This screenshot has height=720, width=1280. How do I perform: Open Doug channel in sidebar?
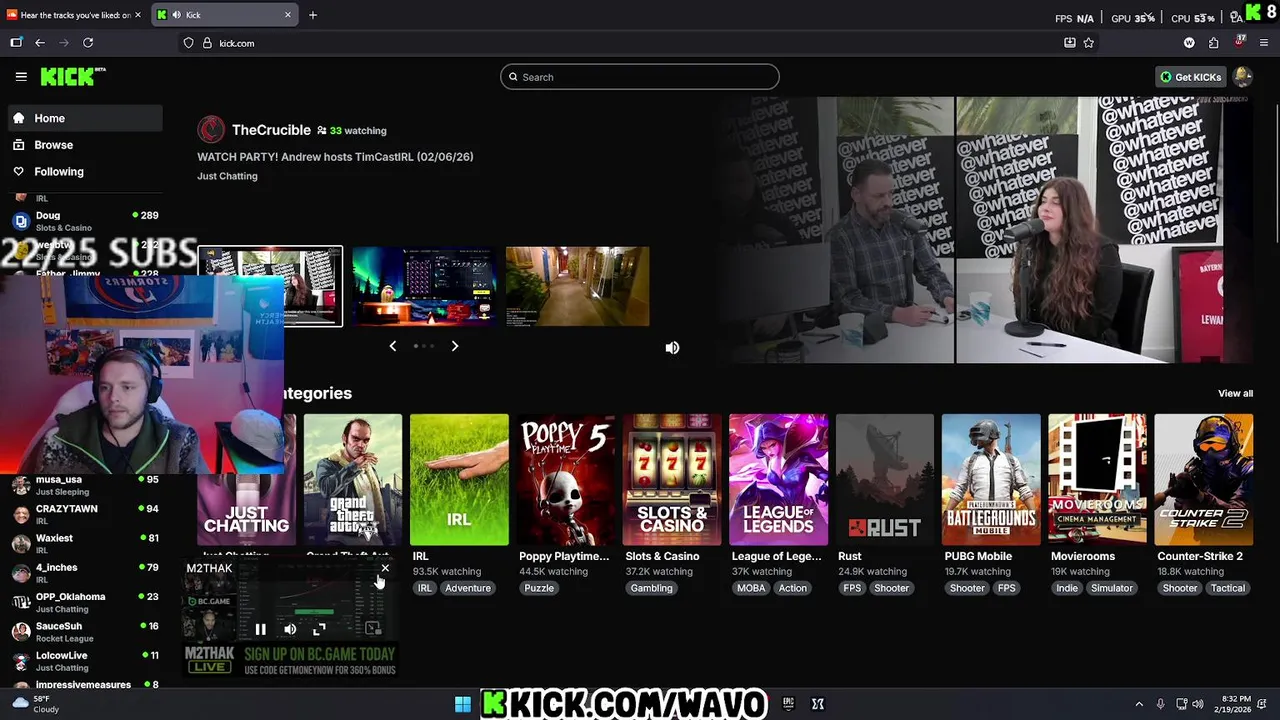[85, 221]
